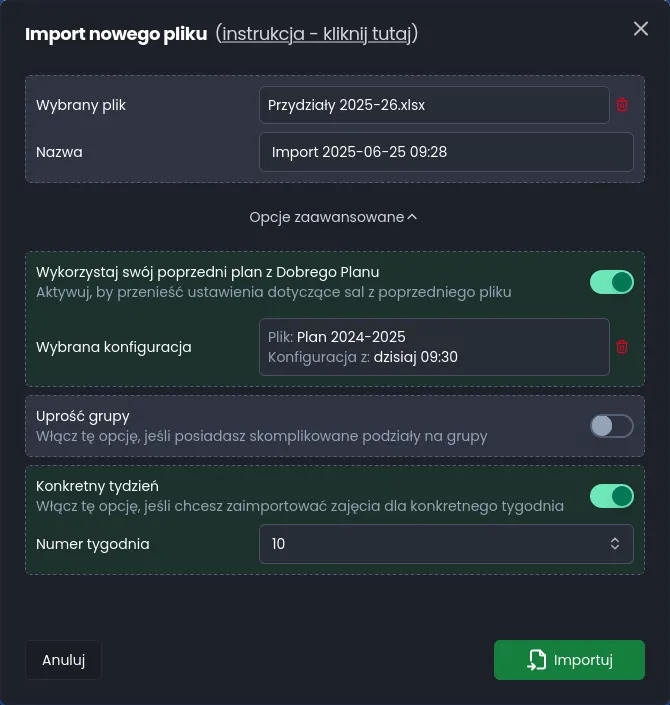This screenshot has width=670, height=705.
Task: Click the Wykorzystaj swój poprzedni plan label
Action: 207,272
